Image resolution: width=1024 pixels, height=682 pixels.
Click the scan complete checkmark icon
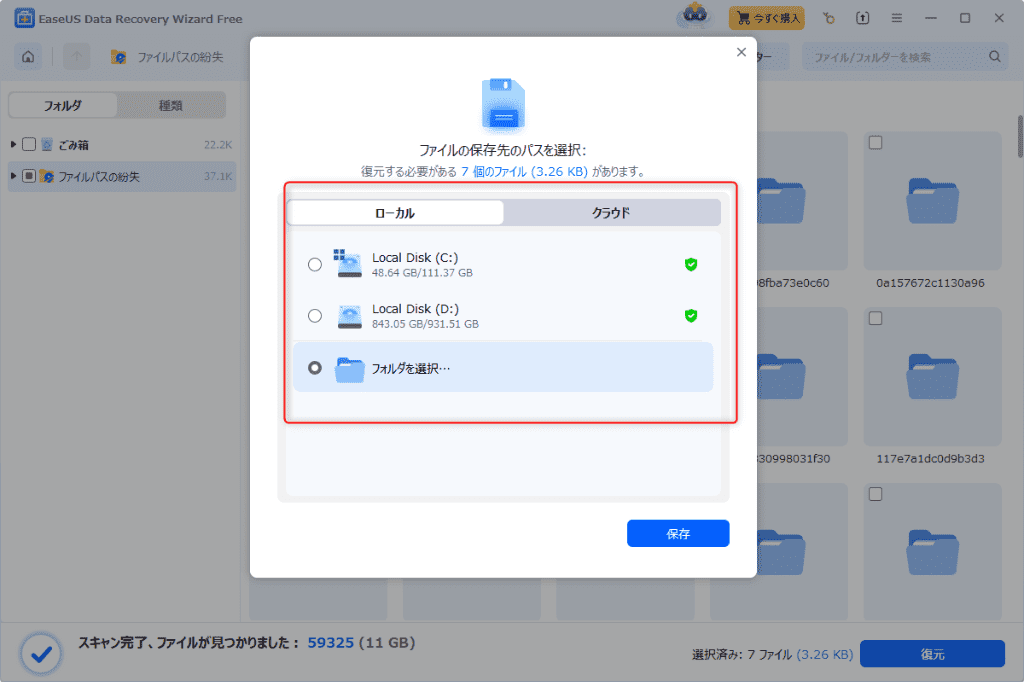point(41,653)
